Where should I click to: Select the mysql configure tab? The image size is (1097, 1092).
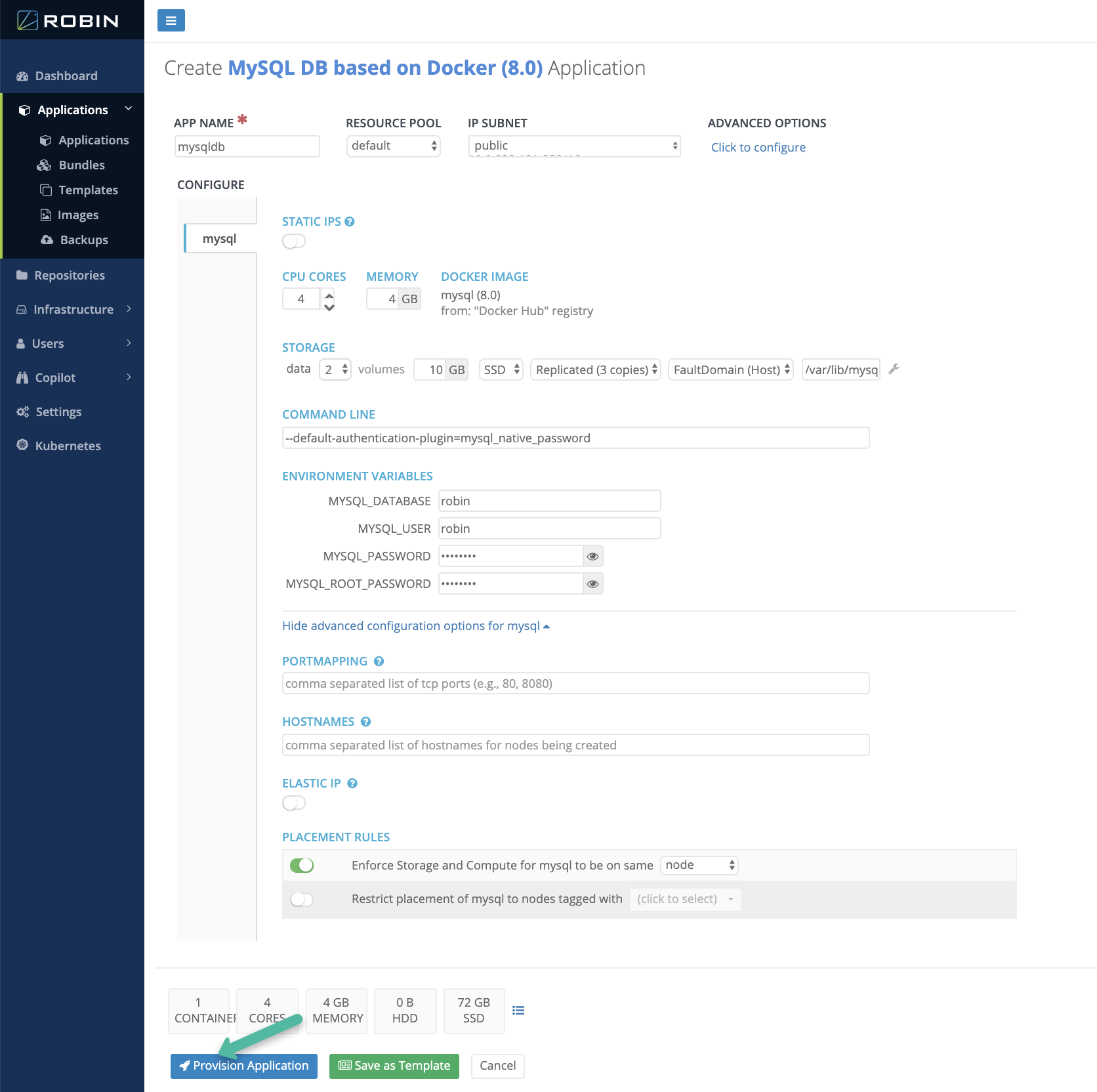click(x=220, y=239)
